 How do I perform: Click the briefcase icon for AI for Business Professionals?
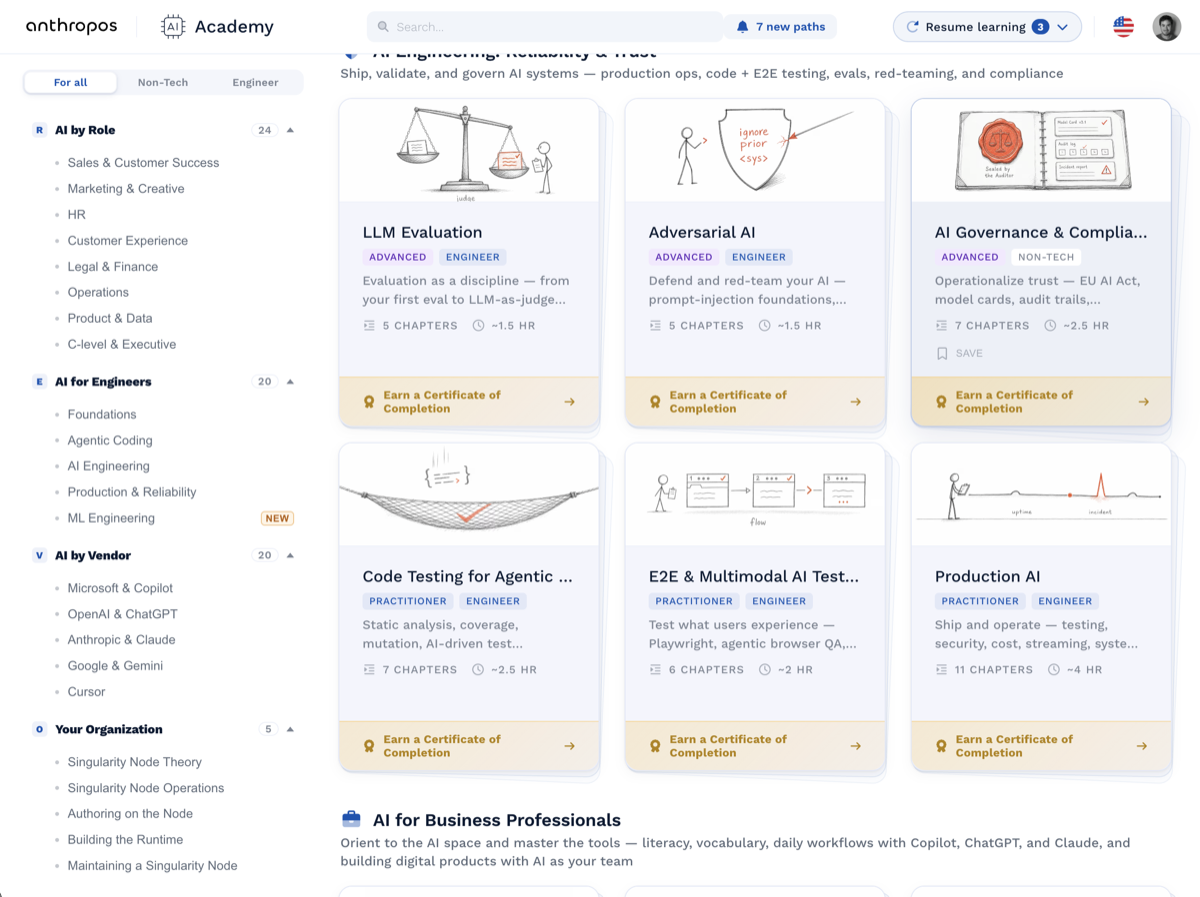click(x=351, y=819)
